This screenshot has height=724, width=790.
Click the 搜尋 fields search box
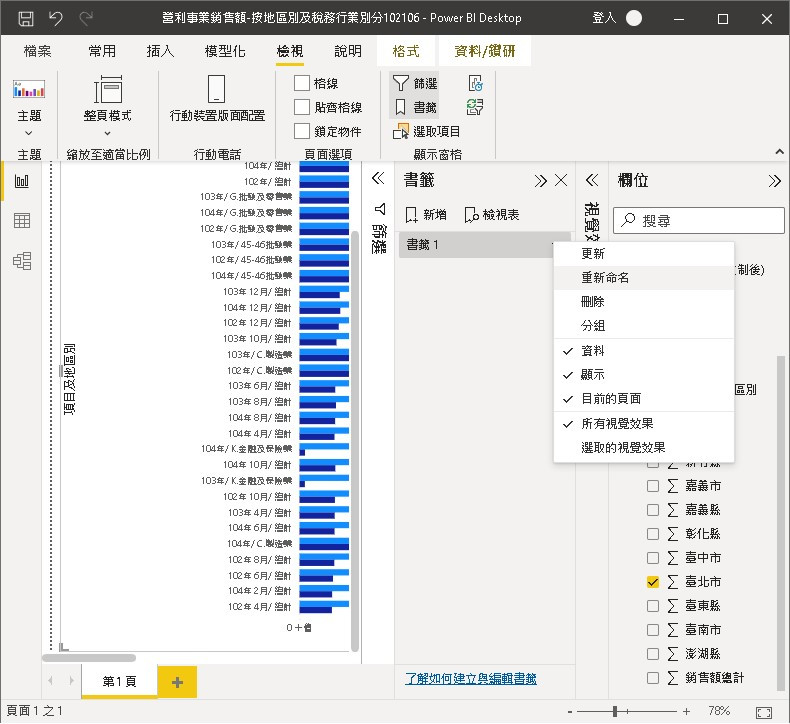click(698, 221)
